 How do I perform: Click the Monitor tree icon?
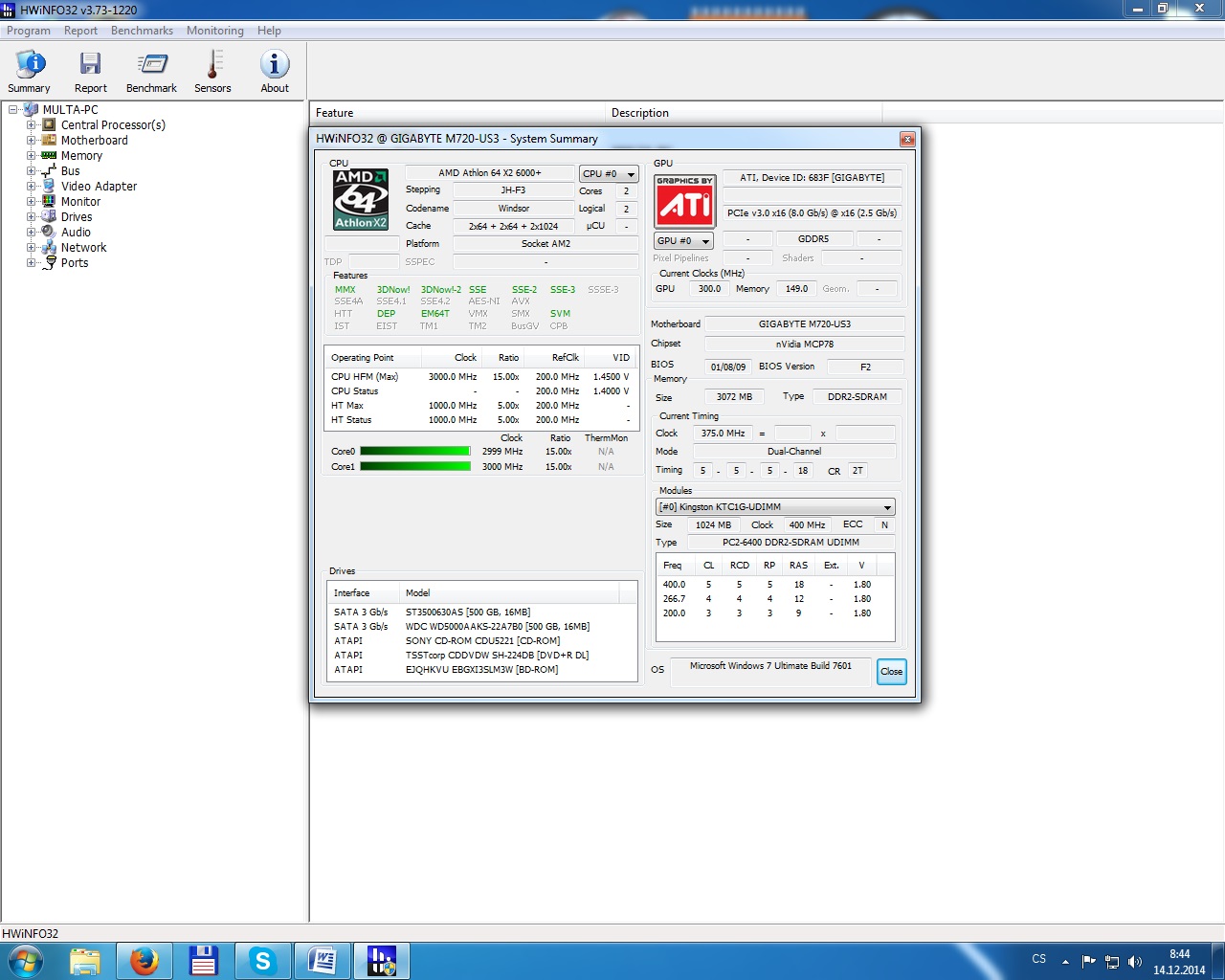49,201
